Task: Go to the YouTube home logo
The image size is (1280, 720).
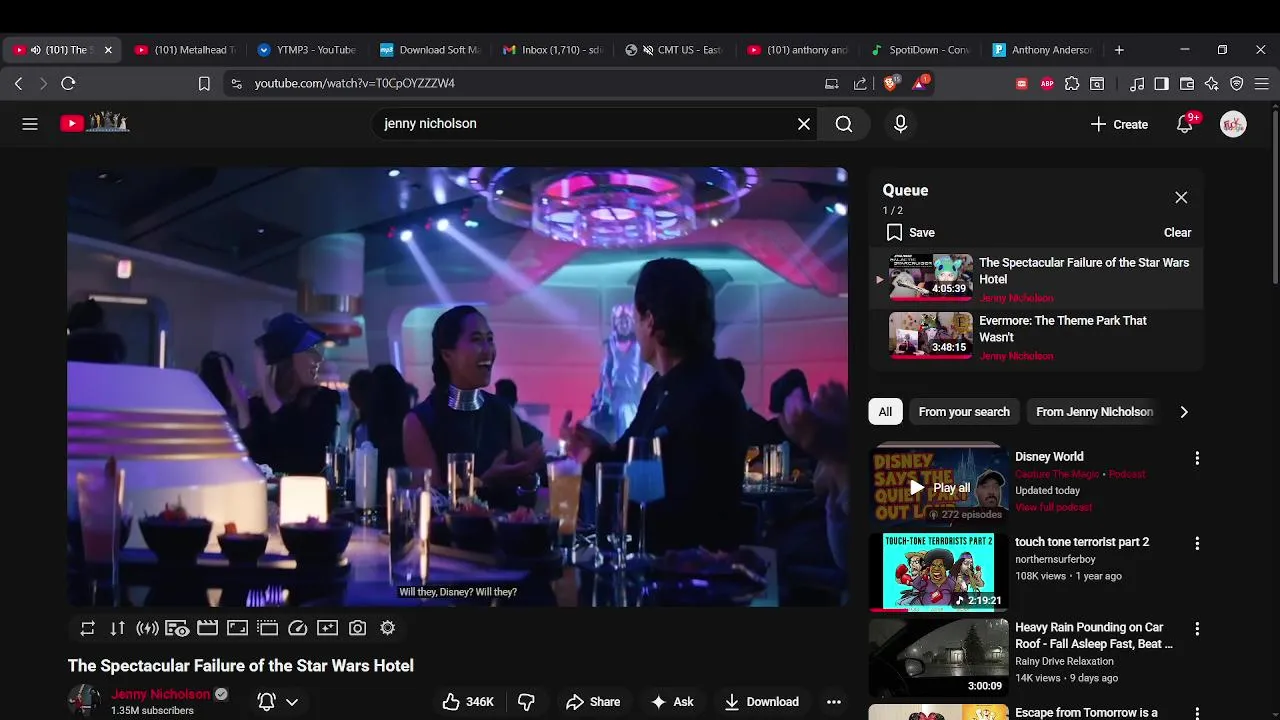Action: [95, 123]
